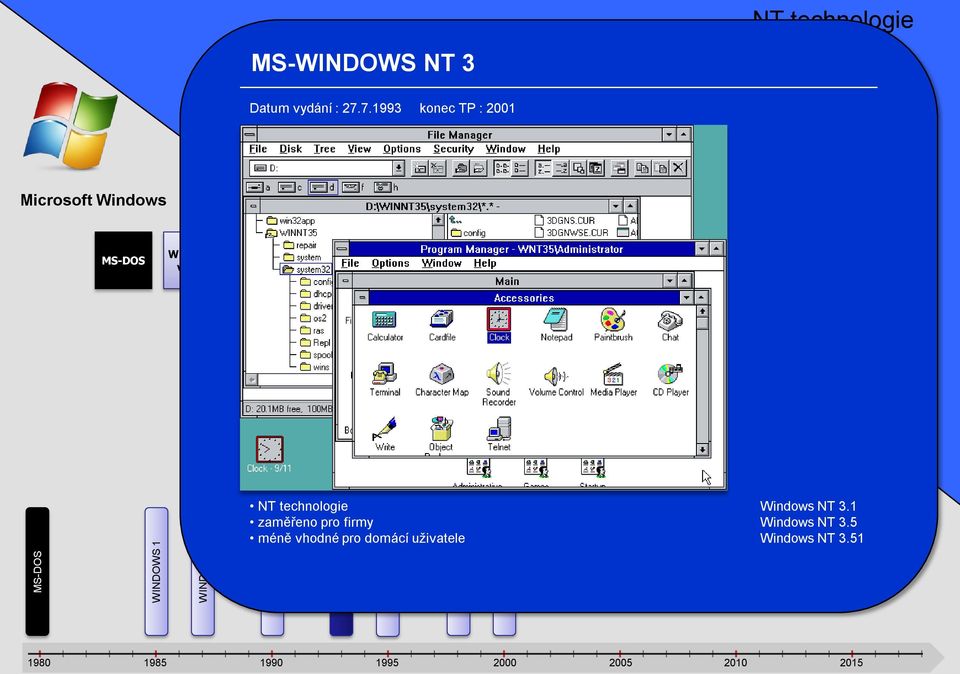Open the Security menu in File Manager
This screenshot has width=960, height=674.
(453, 149)
